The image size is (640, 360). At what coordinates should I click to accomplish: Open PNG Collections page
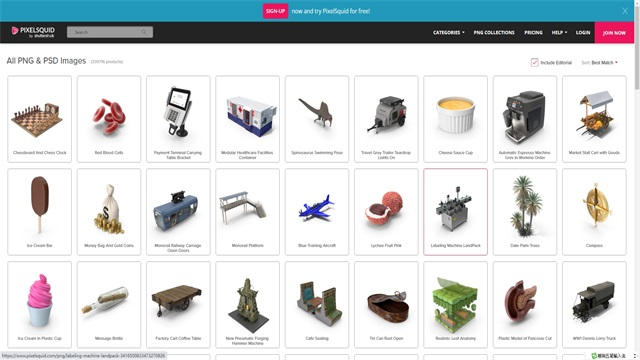(x=494, y=32)
